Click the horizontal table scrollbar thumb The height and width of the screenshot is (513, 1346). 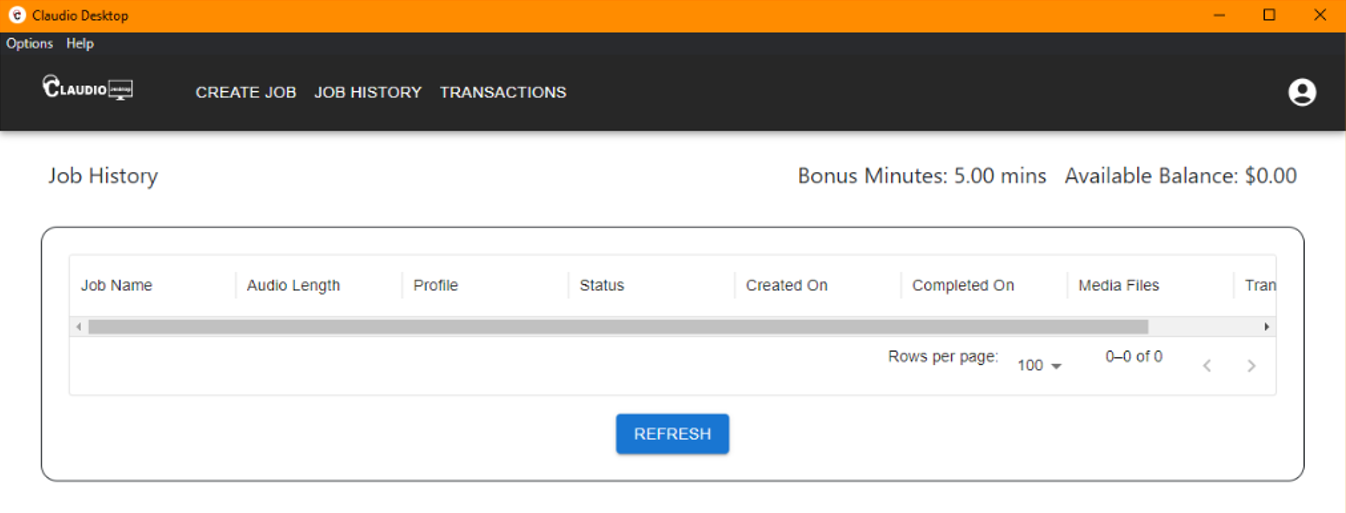pyautogui.click(x=618, y=327)
